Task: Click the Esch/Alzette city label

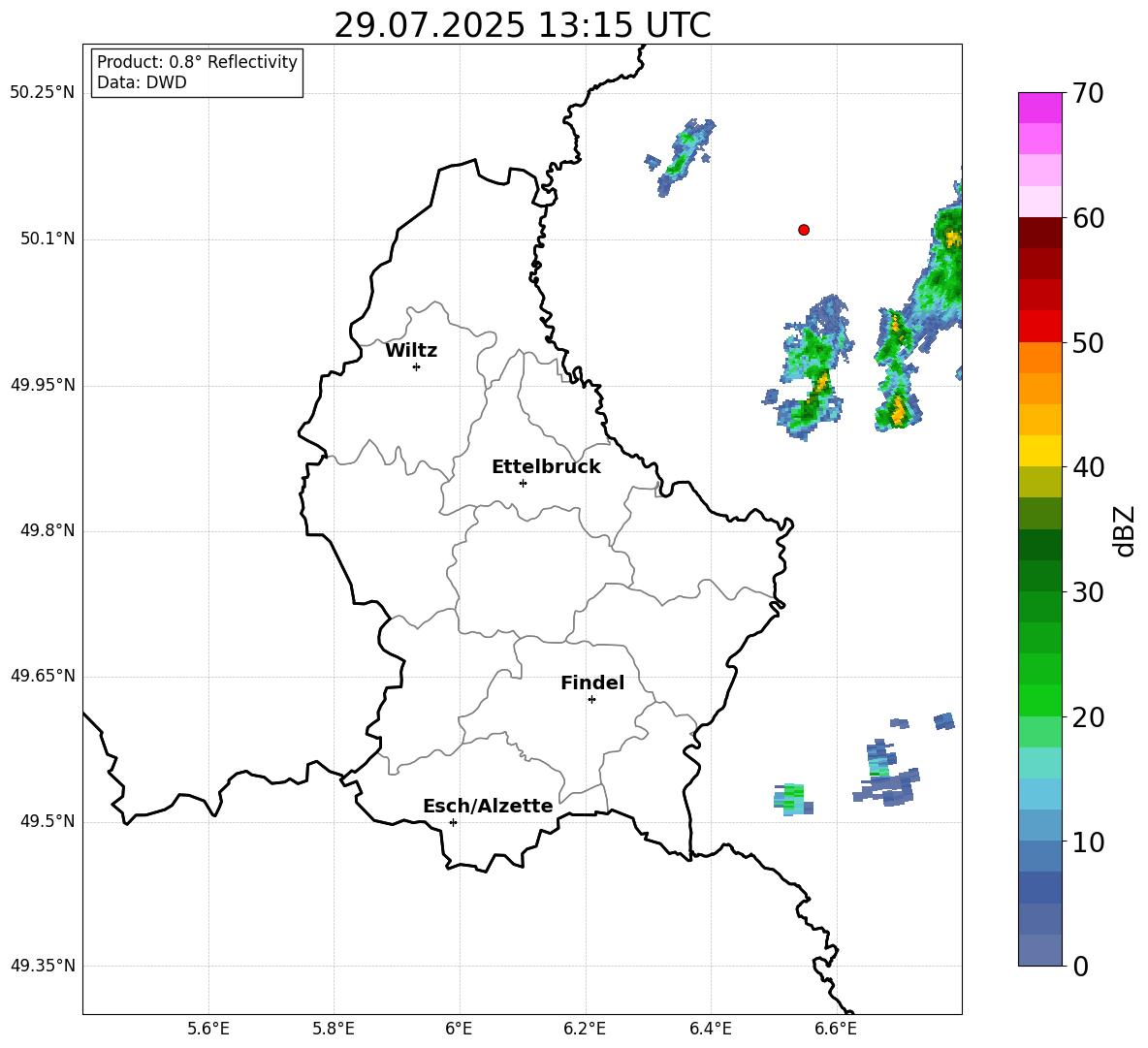Action: pos(488,806)
